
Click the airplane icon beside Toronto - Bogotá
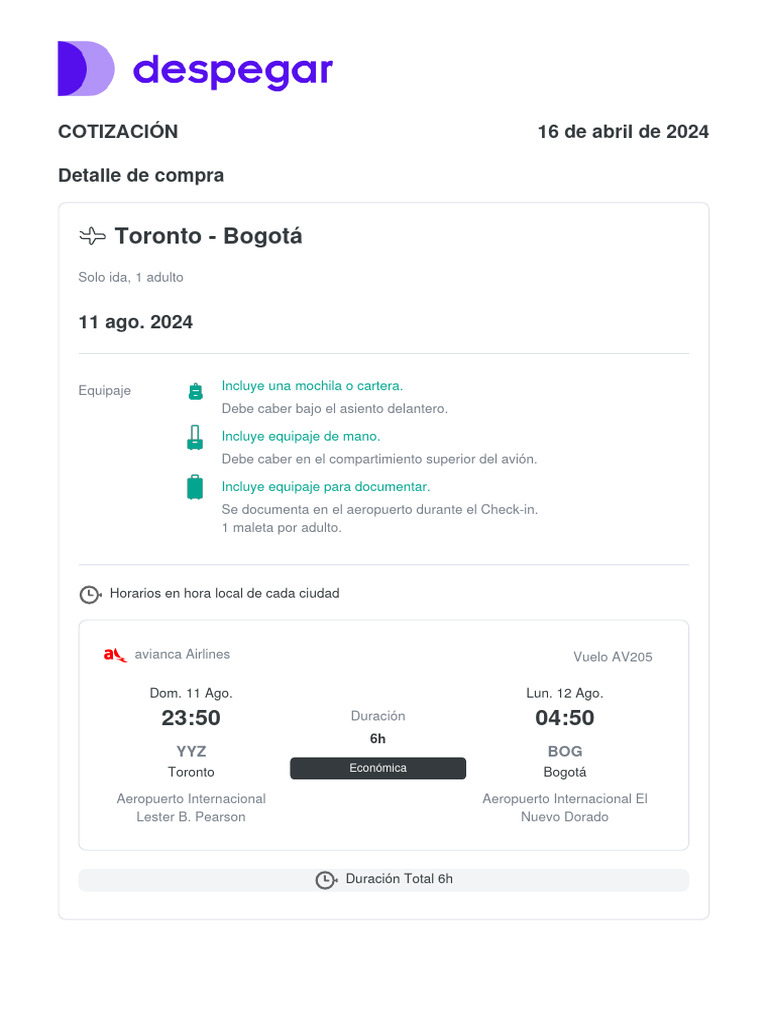click(x=92, y=236)
